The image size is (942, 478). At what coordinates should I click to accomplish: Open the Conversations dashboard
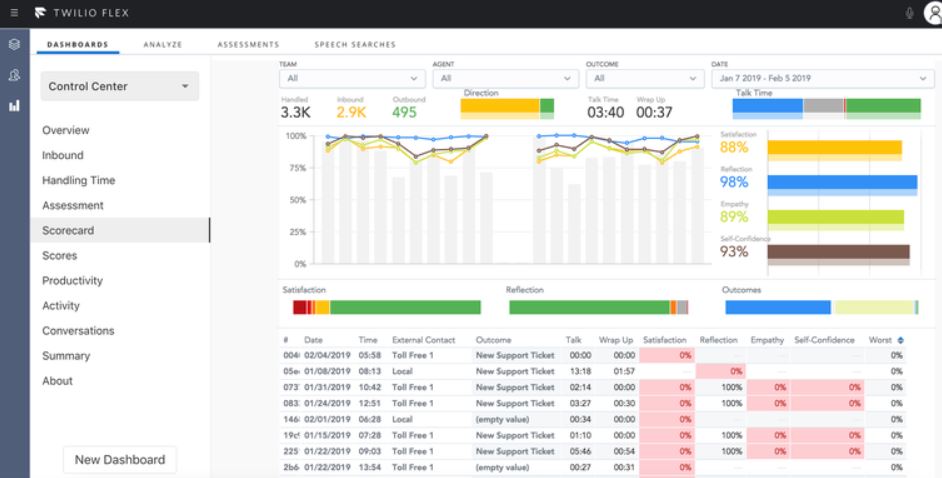[78, 331]
